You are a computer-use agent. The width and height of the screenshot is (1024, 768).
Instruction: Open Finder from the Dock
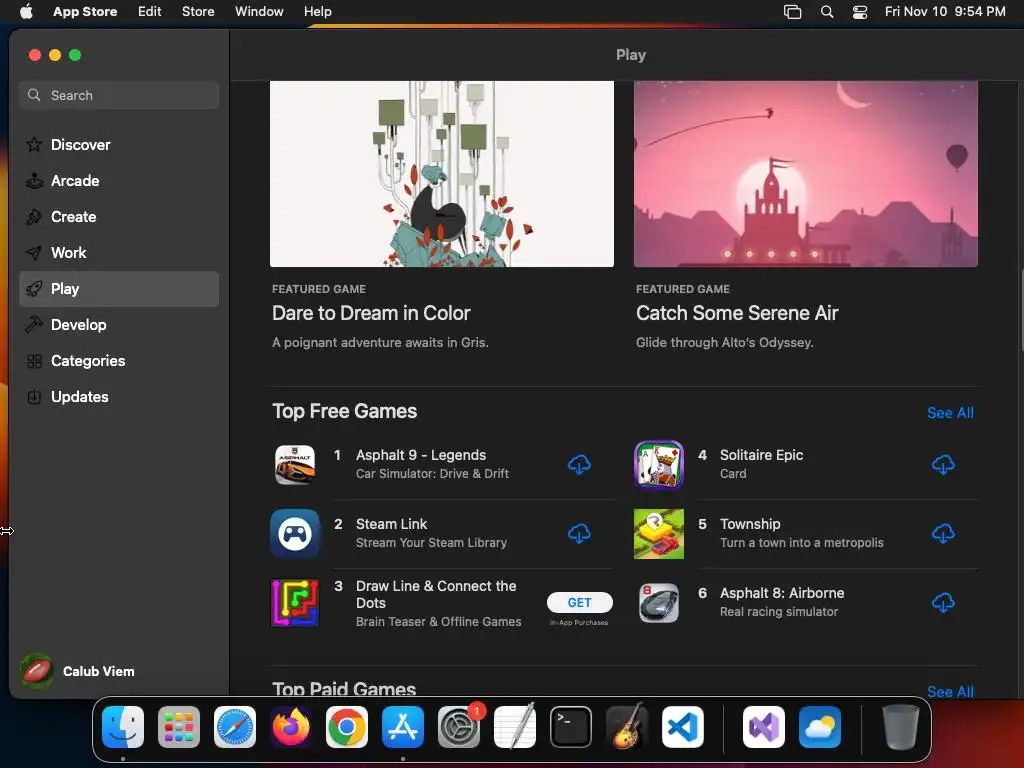pyautogui.click(x=123, y=727)
